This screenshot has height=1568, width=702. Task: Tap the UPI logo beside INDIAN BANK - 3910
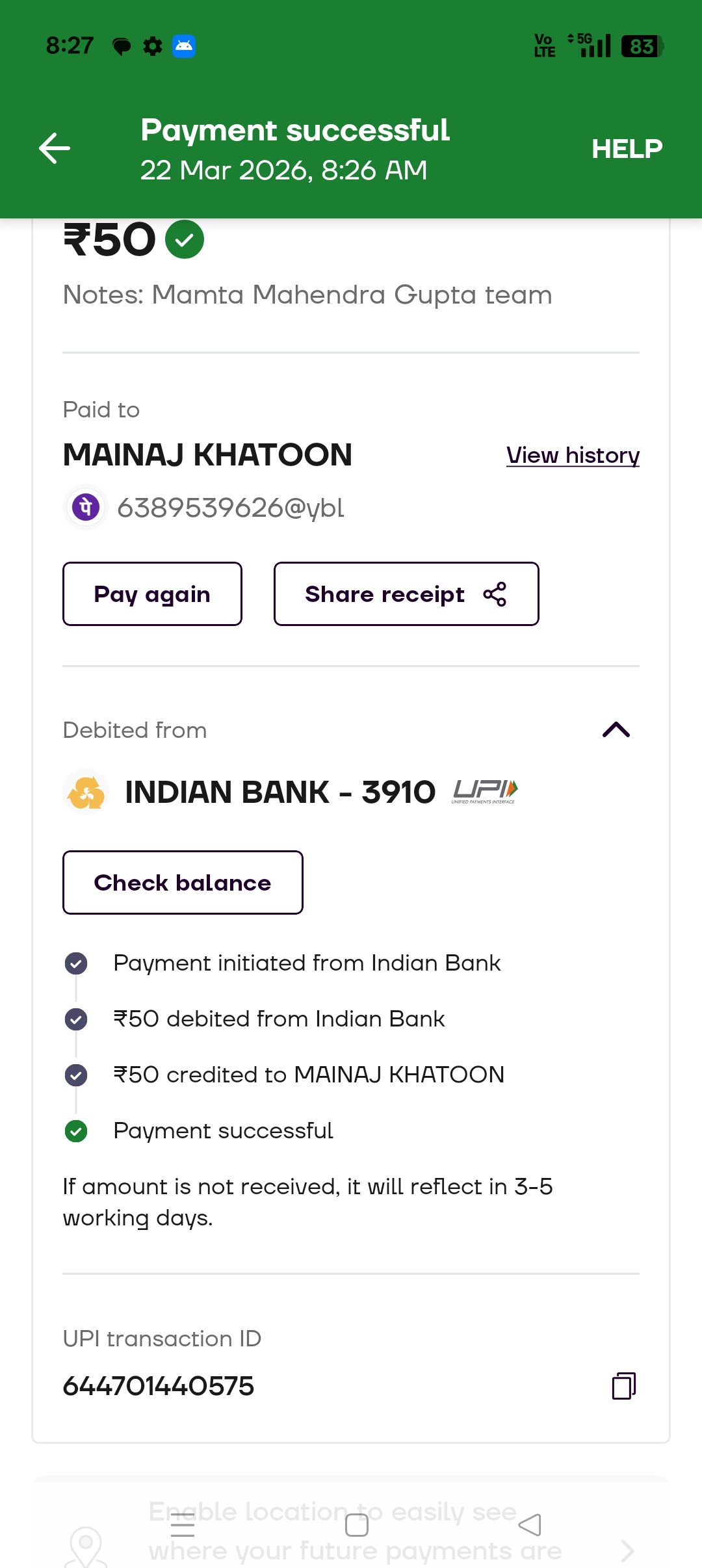coord(485,791)
